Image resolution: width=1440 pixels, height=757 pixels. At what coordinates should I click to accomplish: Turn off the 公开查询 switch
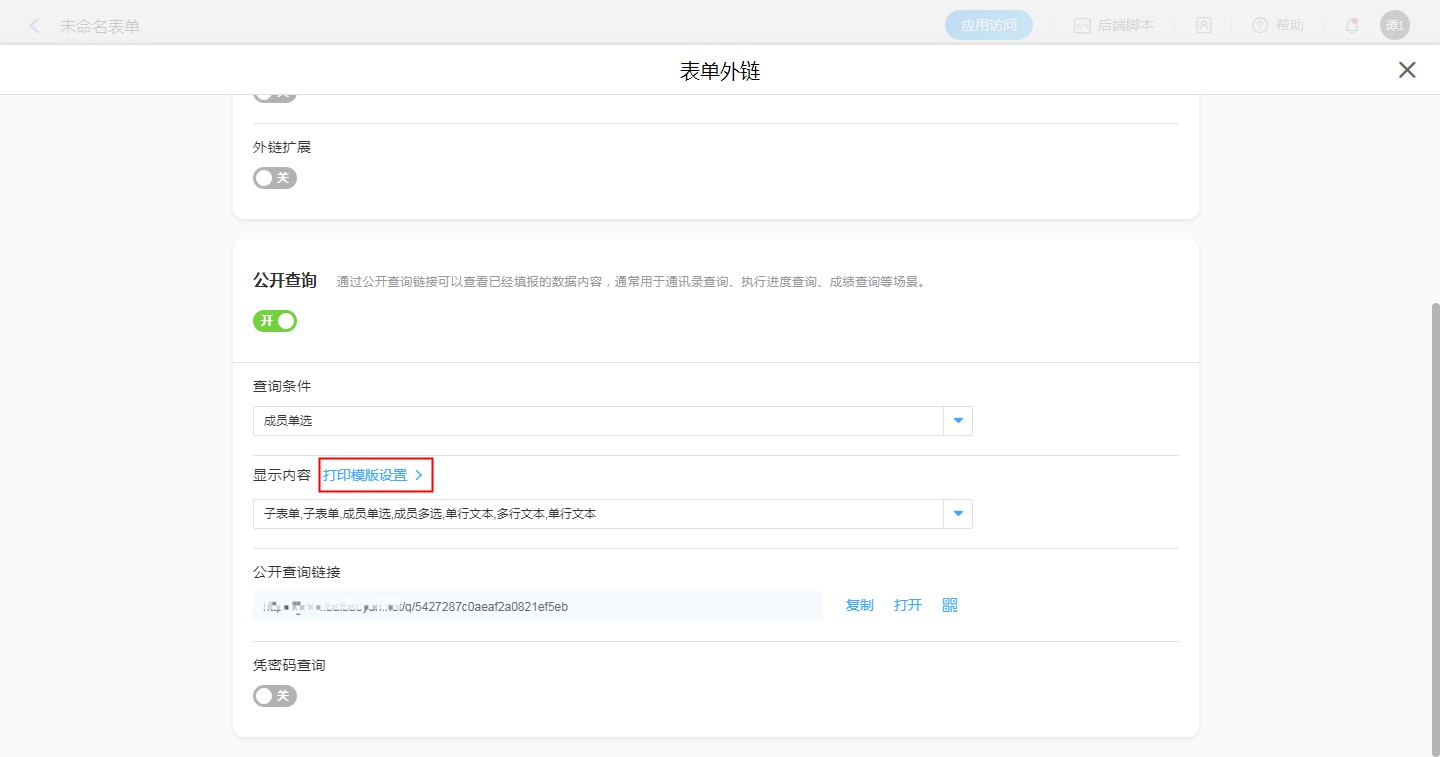275,321
